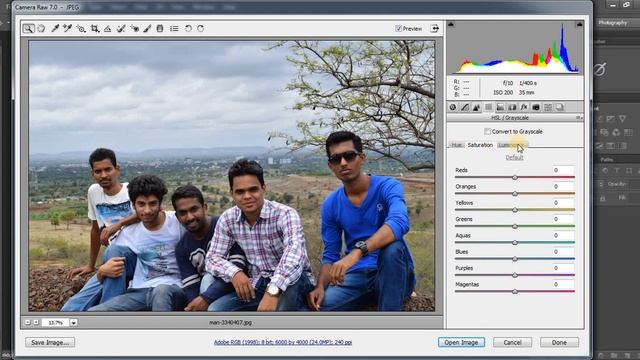
Task: Open the zoom level dropdown arrow
Action: [73, 322]
